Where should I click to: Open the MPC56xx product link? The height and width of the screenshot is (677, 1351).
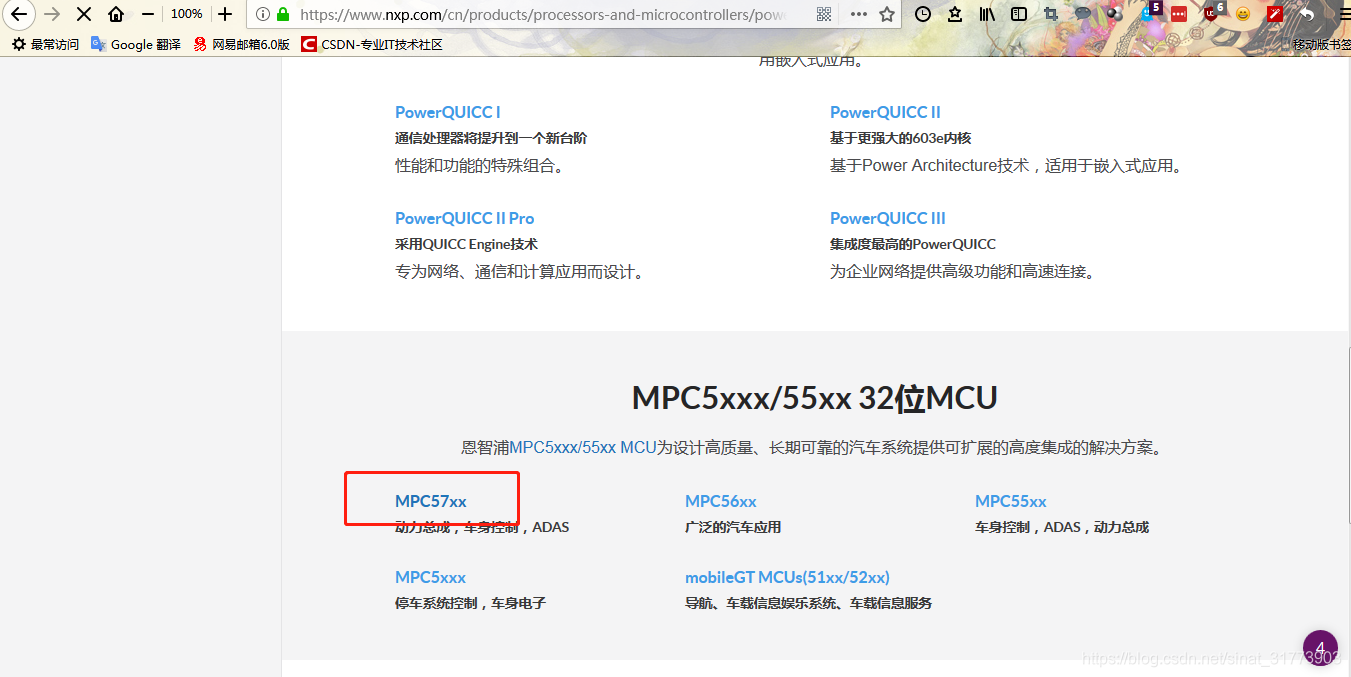(x=721, y=501)
